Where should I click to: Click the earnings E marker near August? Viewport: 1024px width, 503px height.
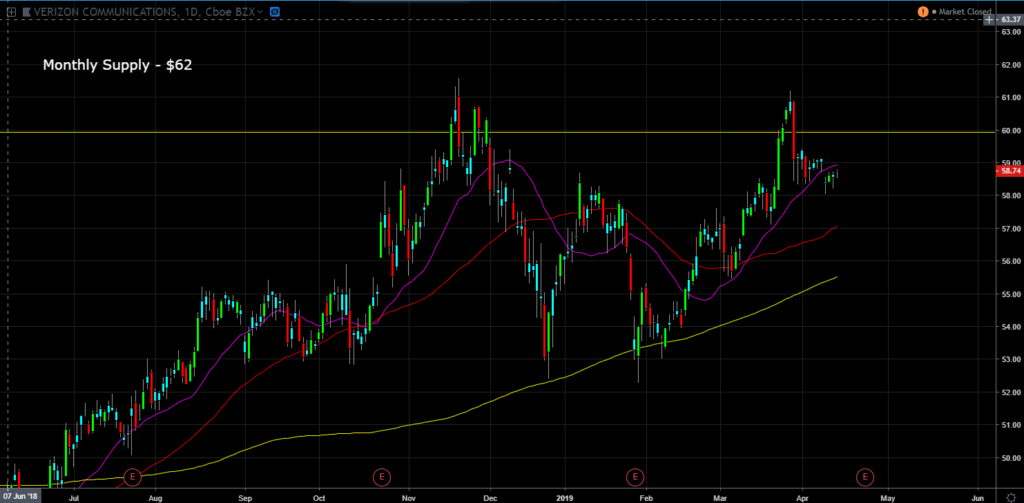(x=133, y=477)
